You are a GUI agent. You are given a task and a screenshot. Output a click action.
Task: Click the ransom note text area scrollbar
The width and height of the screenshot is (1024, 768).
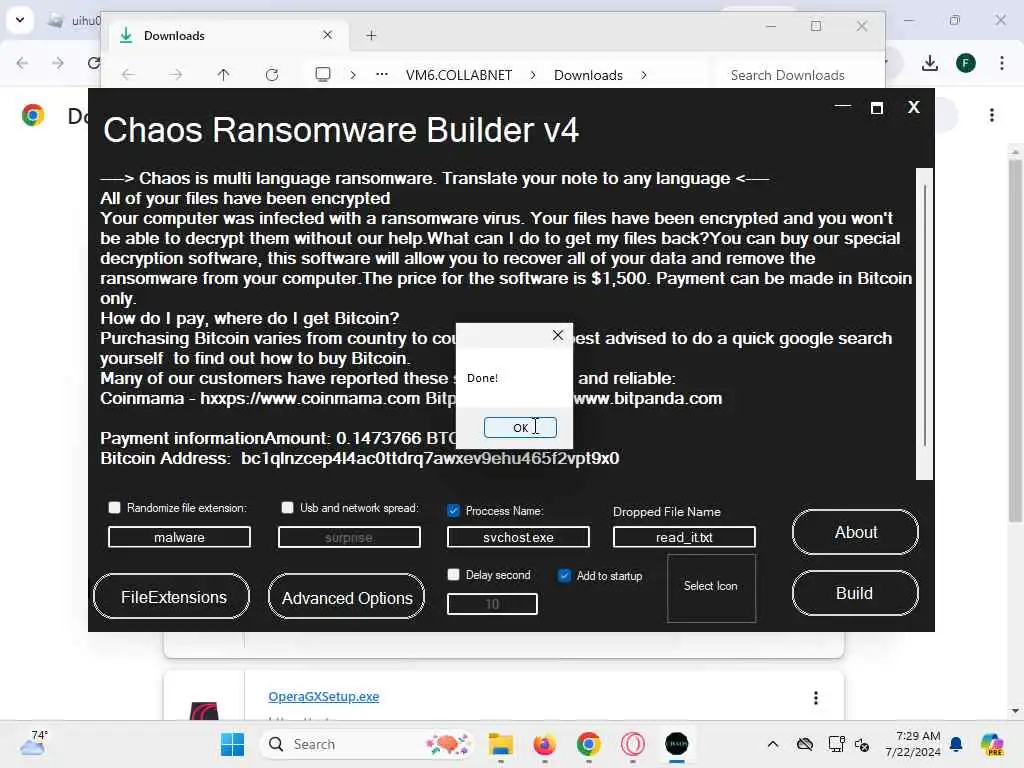(924, 323)
